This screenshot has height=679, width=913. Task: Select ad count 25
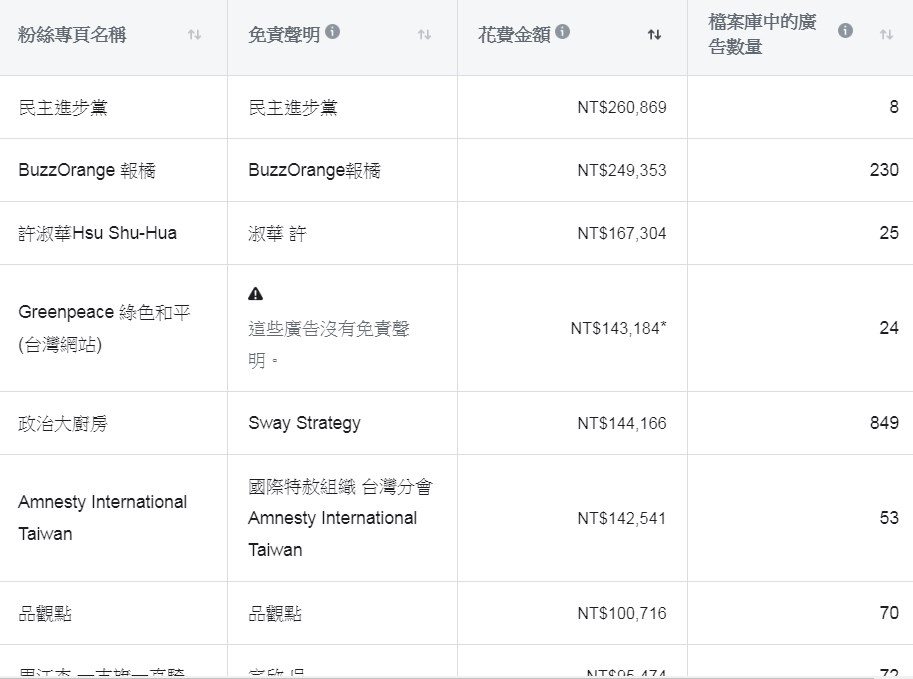(889, 233)
